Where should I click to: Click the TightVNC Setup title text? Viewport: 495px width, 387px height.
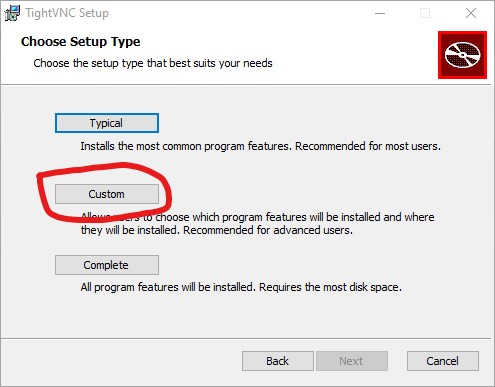coord(67,13)
